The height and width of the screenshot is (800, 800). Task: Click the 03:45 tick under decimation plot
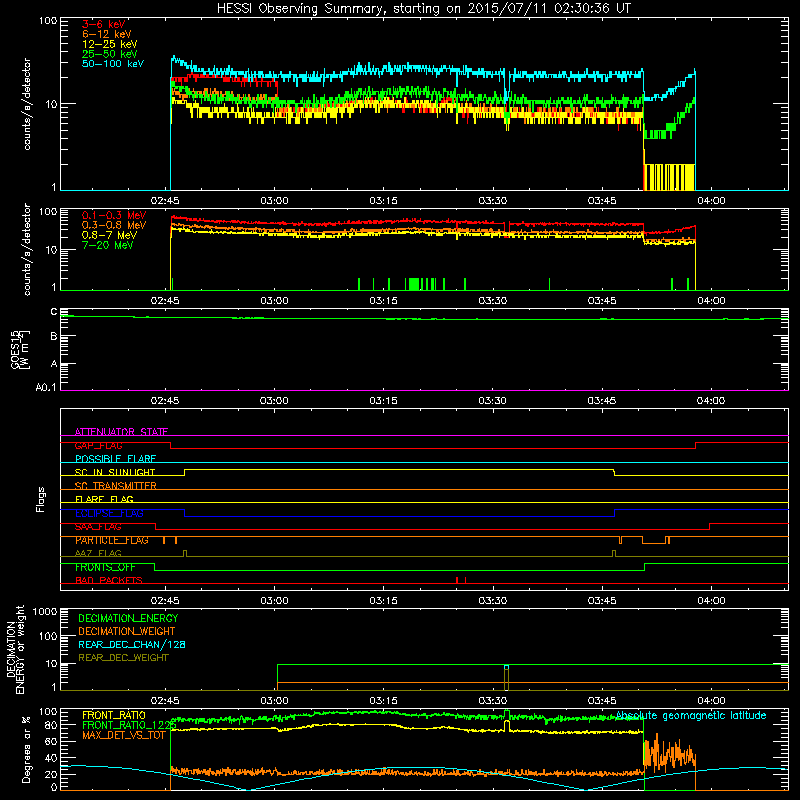[x=602, y=701]
